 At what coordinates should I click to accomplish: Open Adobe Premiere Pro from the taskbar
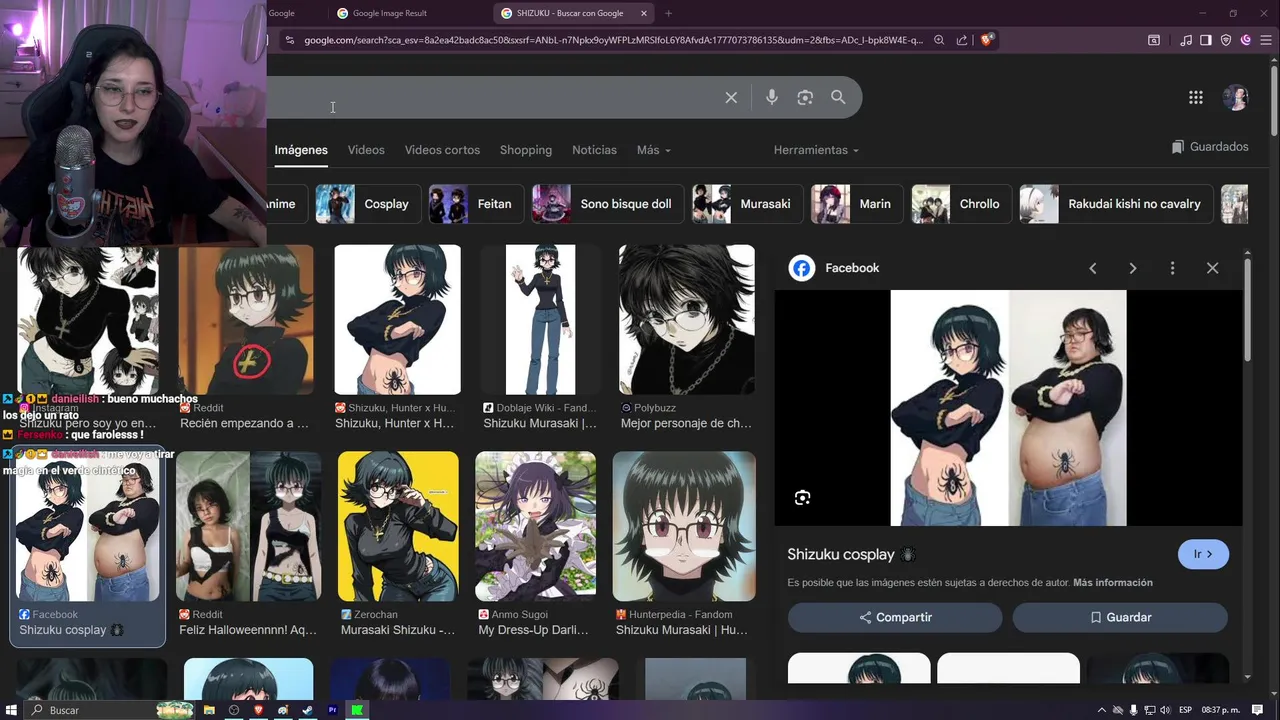[x=332, y=710]
